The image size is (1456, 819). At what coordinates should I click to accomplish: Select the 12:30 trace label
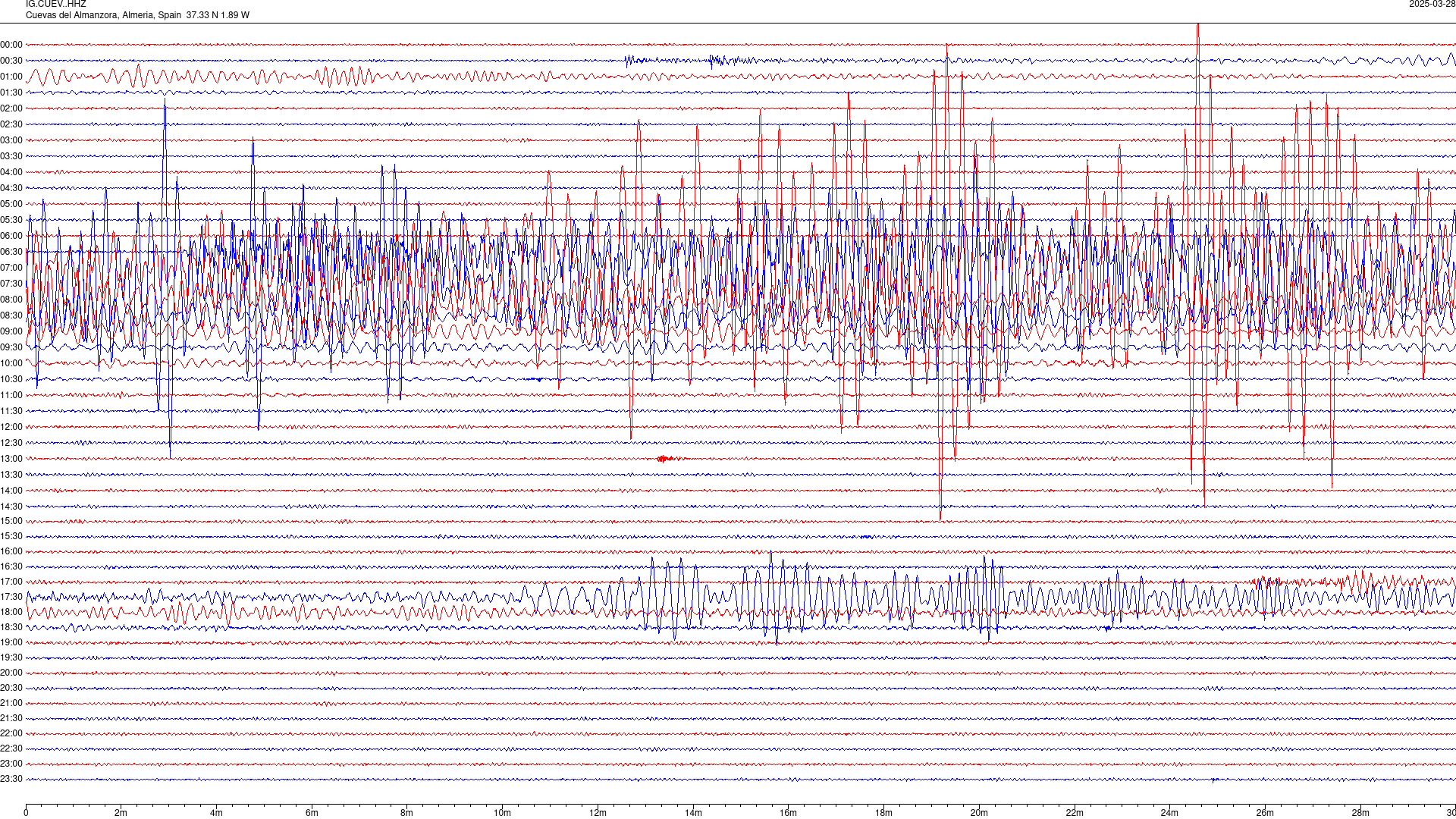tap(11, 443)
